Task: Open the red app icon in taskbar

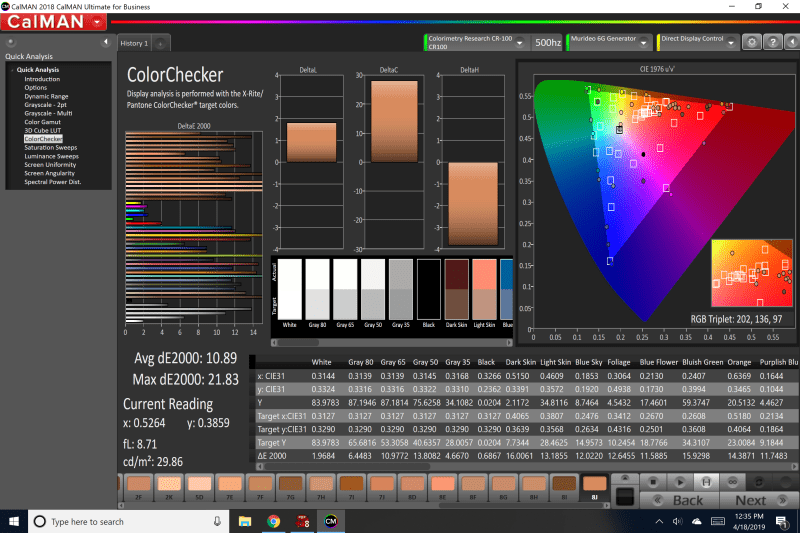Action: pos(302,521)
